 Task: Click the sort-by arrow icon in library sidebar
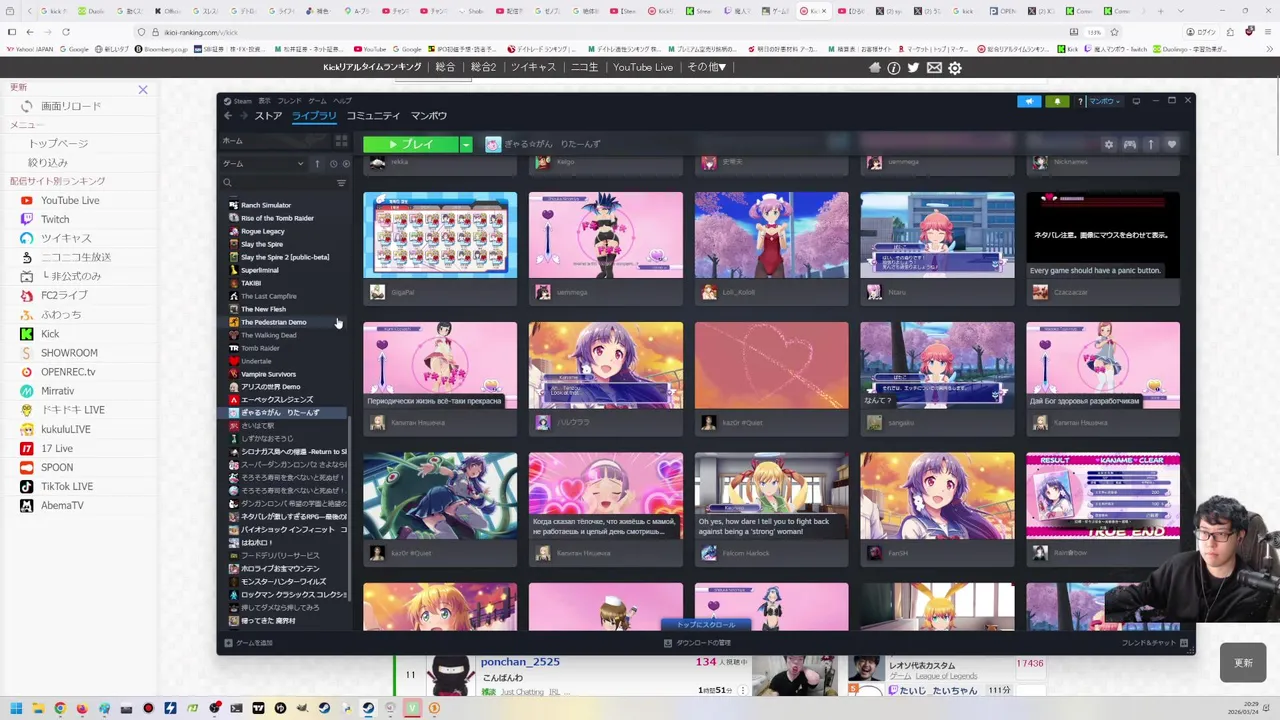[317, 164]
